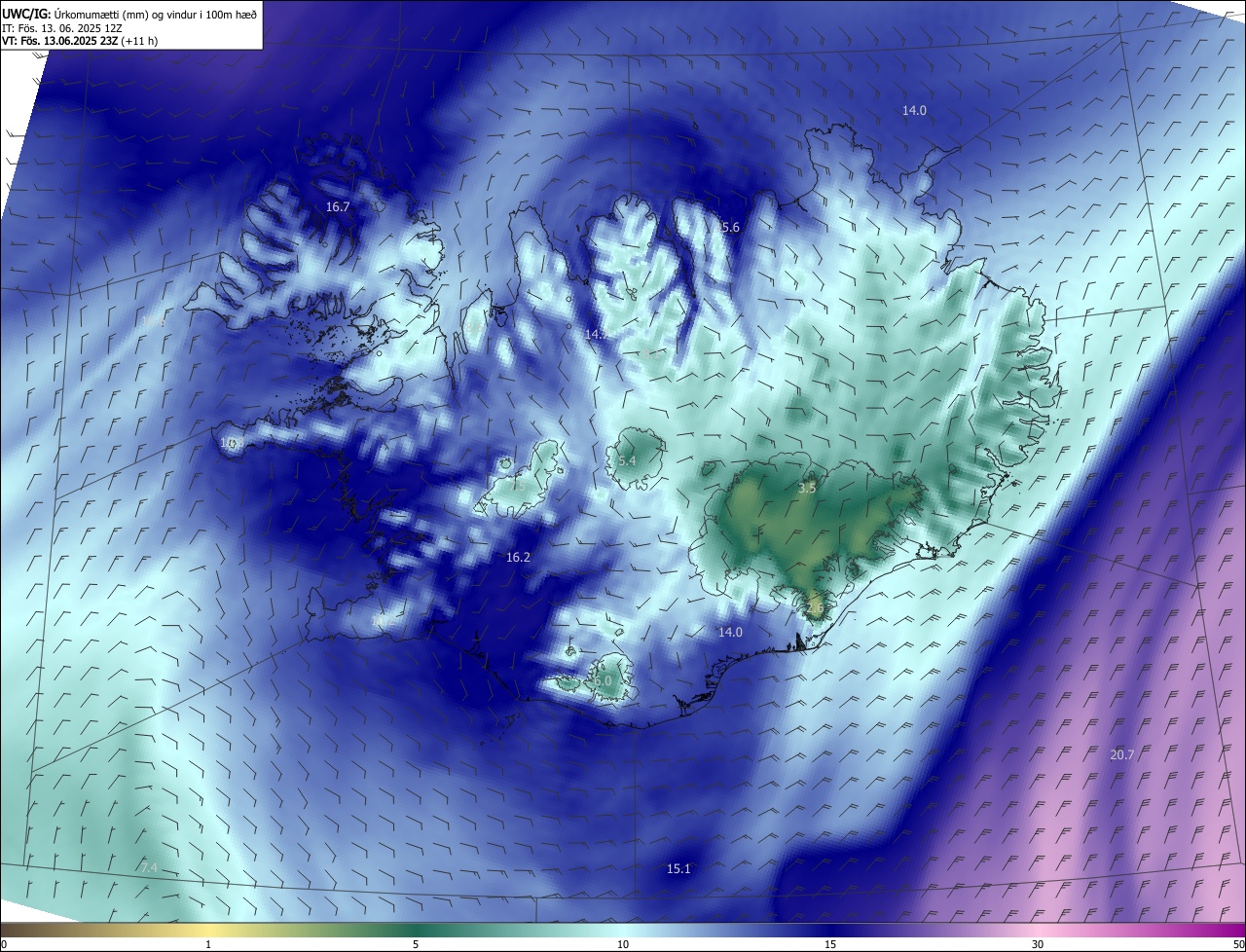Click the 10.2 value on the southwest peninsula
This screenshot has width=1246, height=952.
pos(383,620)
